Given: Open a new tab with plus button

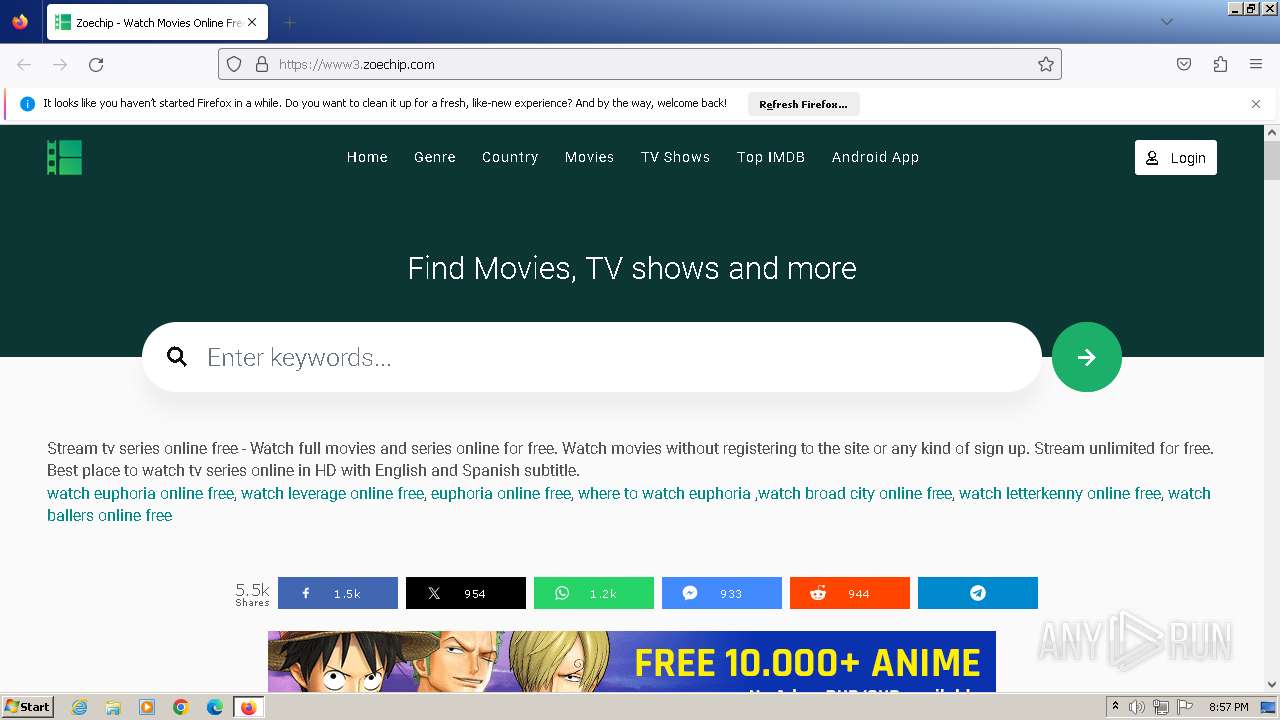Looking at the screenshot, I should [x=289, y=22].
